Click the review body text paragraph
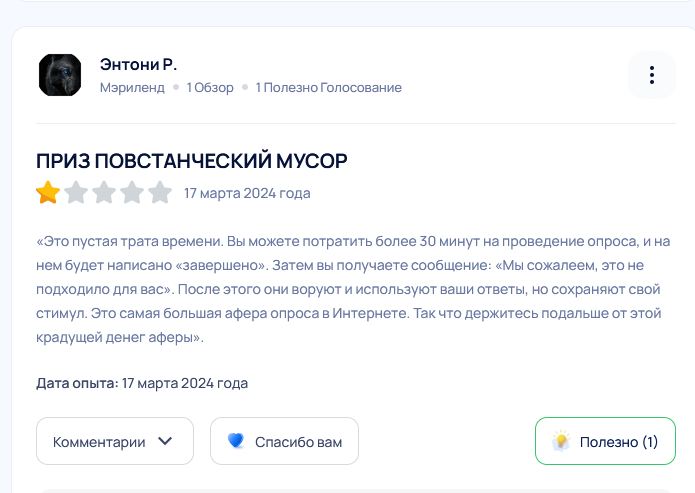Screen dimensions: 695x493 (353, 289)
